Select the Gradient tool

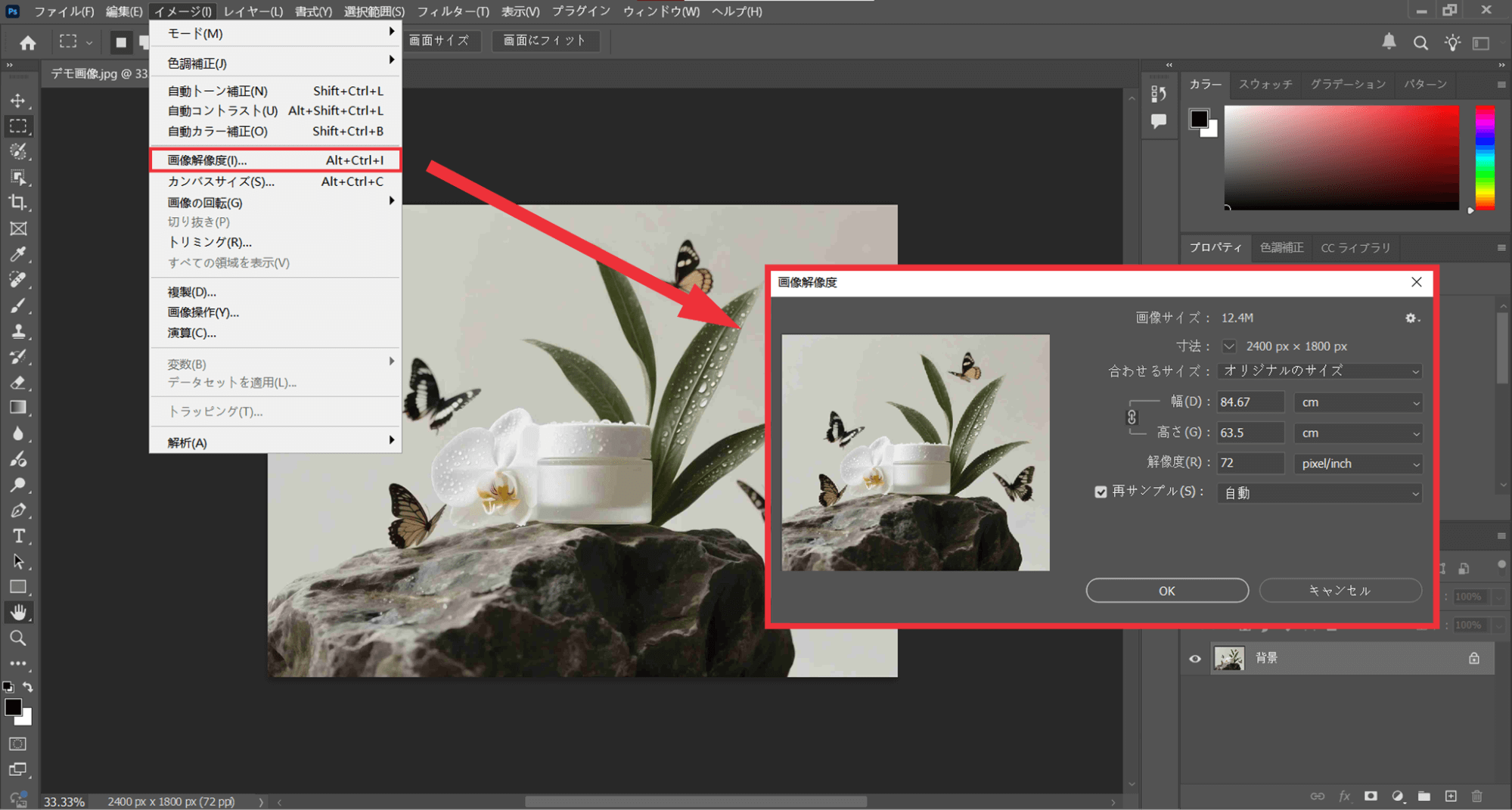tap(18, 408)
